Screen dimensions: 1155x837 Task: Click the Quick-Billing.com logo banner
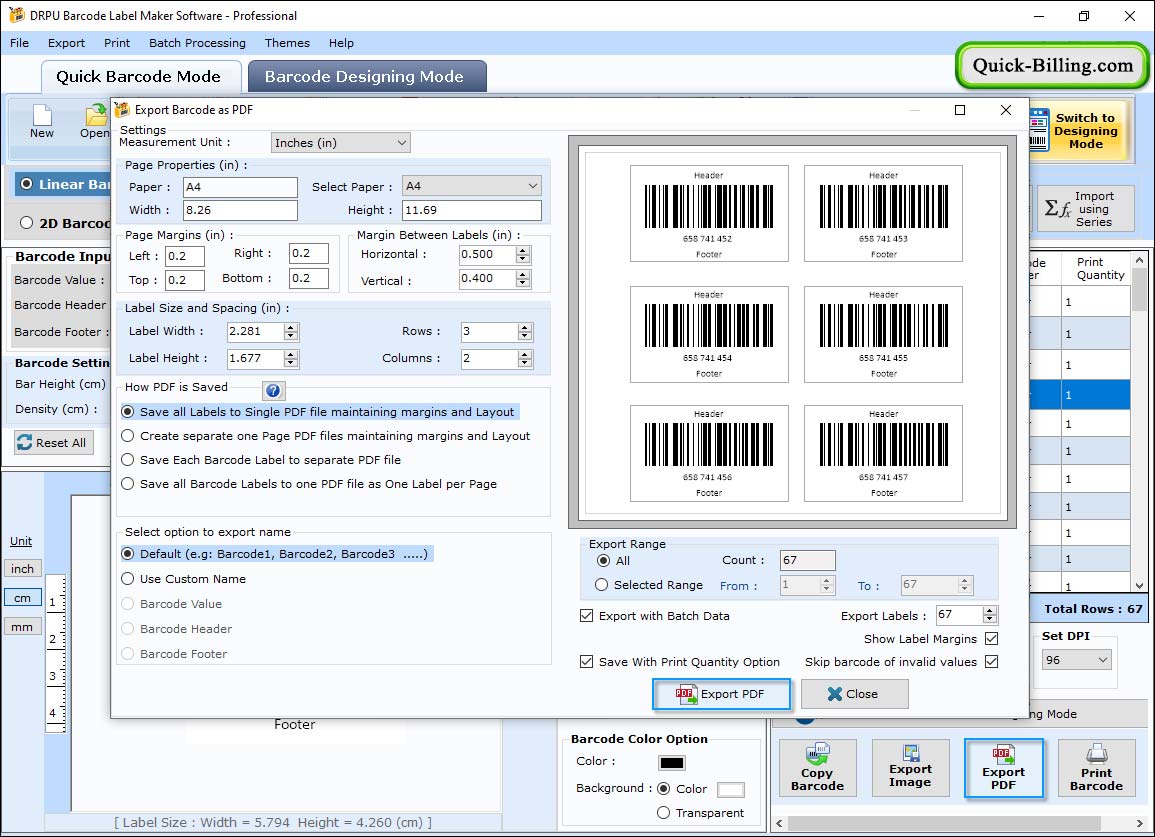[x=1052, y=66]
